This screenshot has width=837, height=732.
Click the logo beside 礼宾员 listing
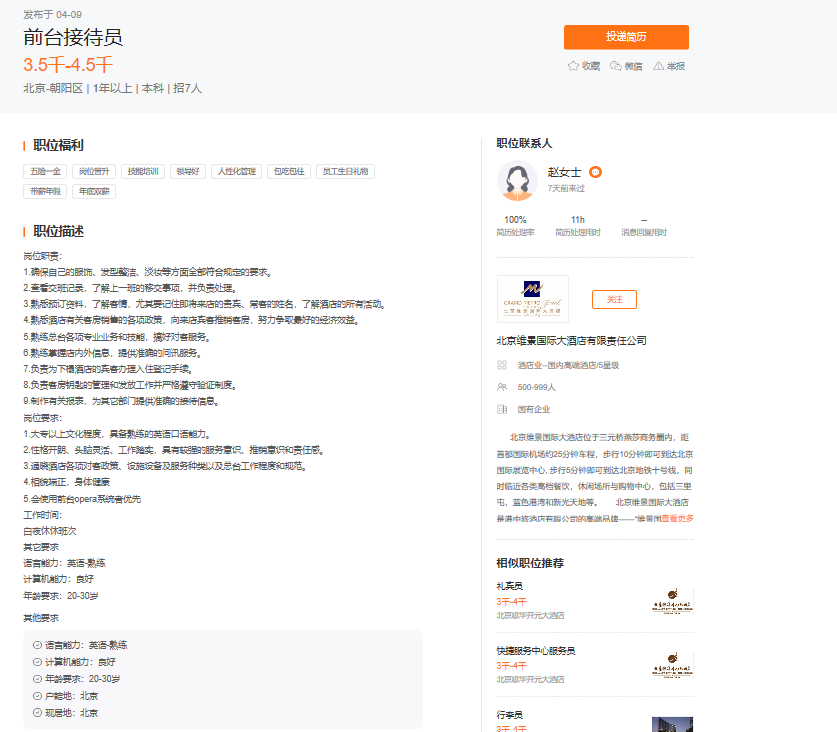pyautogui.click(x=672, y=601)
